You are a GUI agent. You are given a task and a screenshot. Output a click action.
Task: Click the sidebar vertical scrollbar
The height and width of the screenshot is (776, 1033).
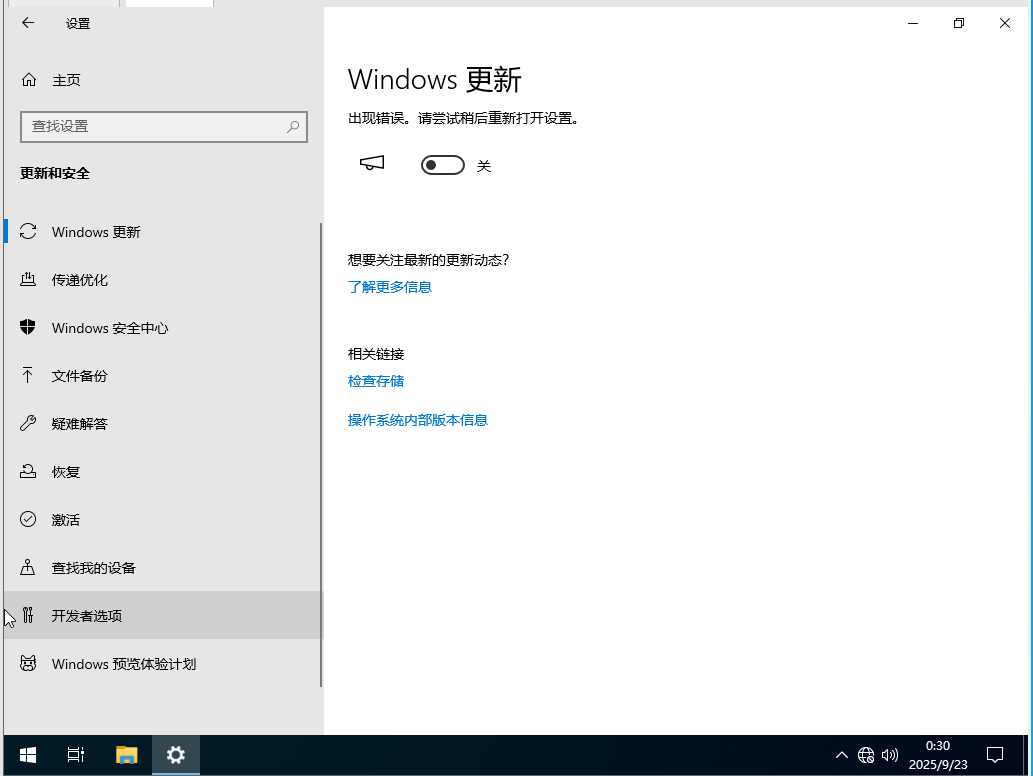click(x=321, y=455)
